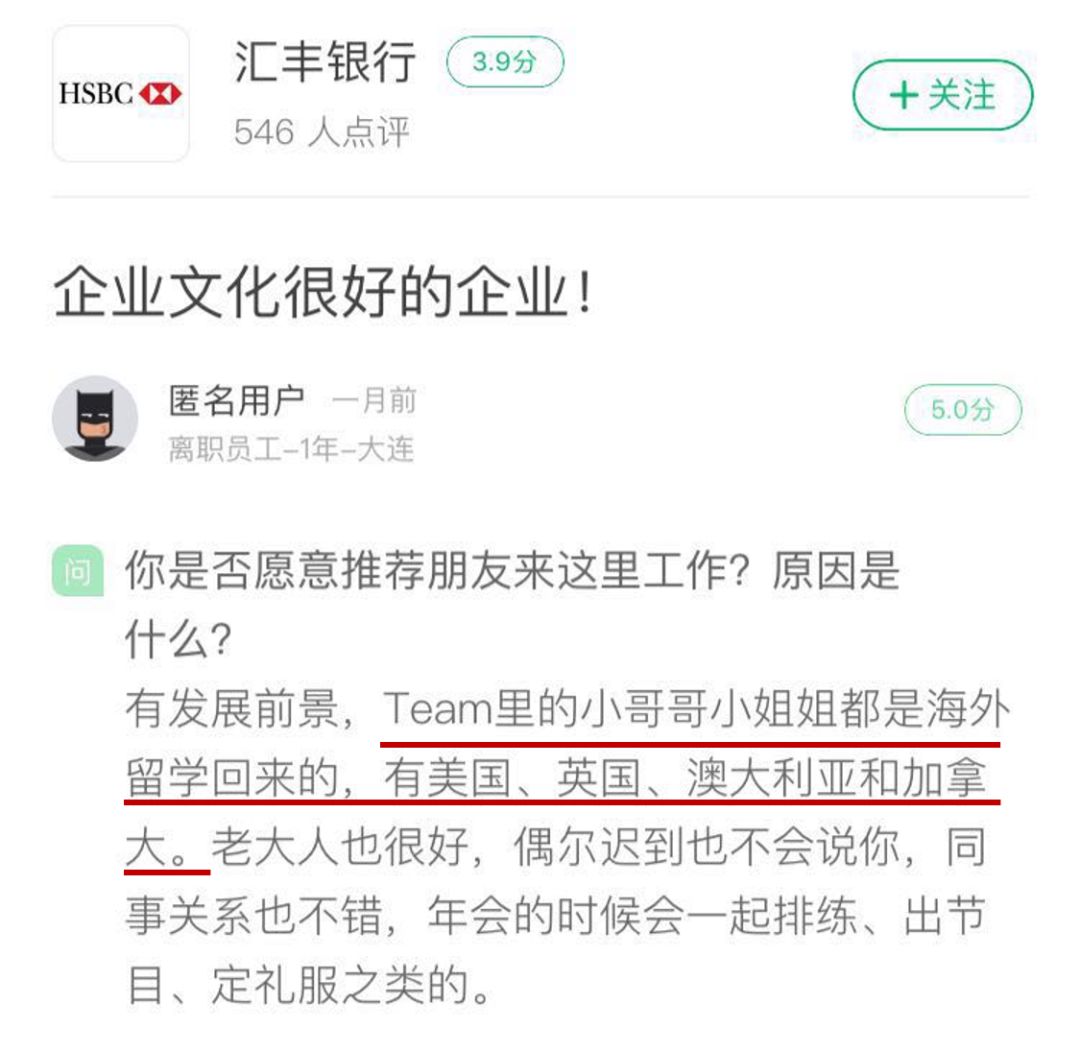This screenshot has width=1080, height=1052.
Task: Click the last line 定礼服之类的
Action: click(341, 984)
